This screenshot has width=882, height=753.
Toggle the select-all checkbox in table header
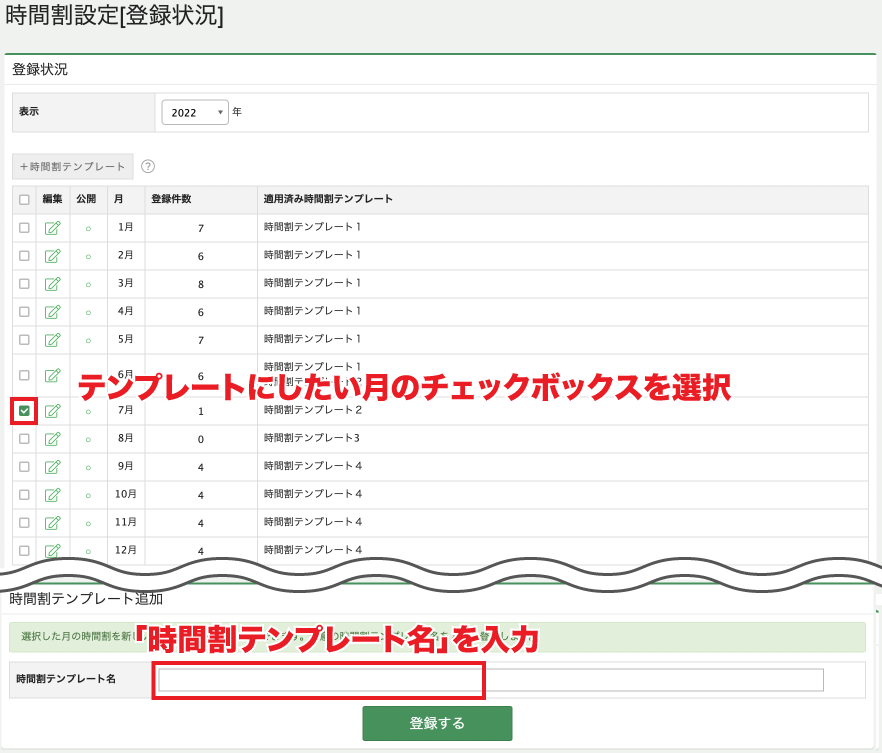pyautogui.click(x=24, y=200)
